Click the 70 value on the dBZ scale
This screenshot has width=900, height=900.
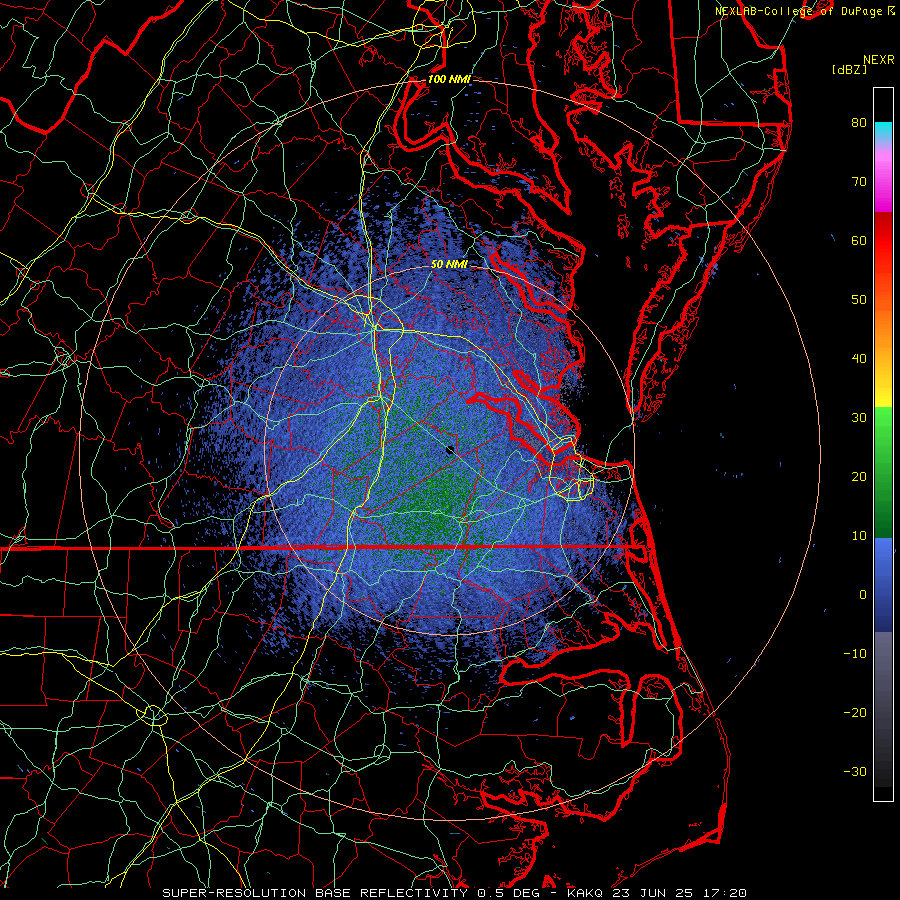pos(859,181)
